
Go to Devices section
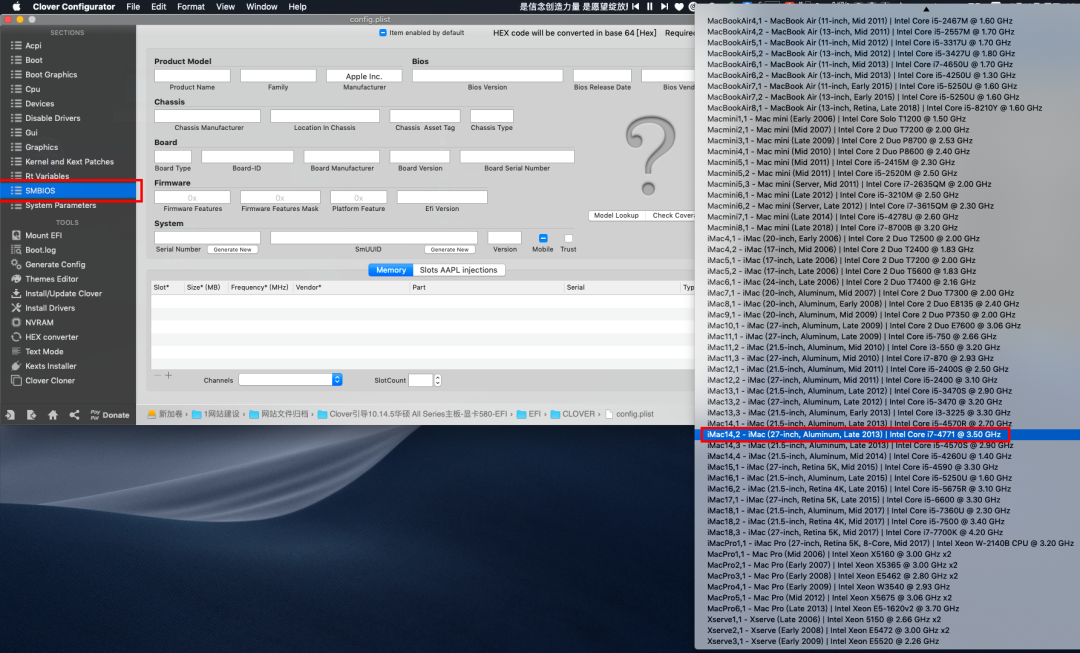click(39, 103)
